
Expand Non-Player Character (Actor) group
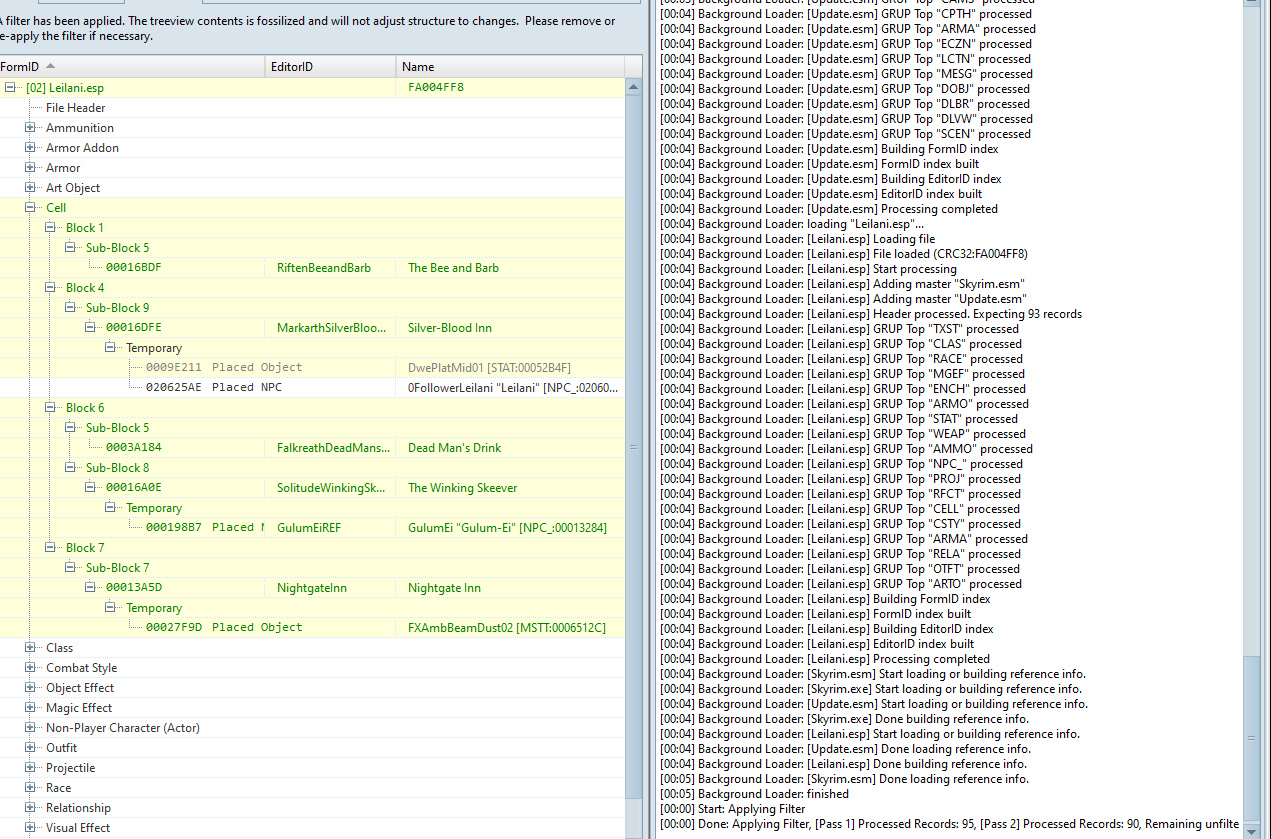coord(30,728)
